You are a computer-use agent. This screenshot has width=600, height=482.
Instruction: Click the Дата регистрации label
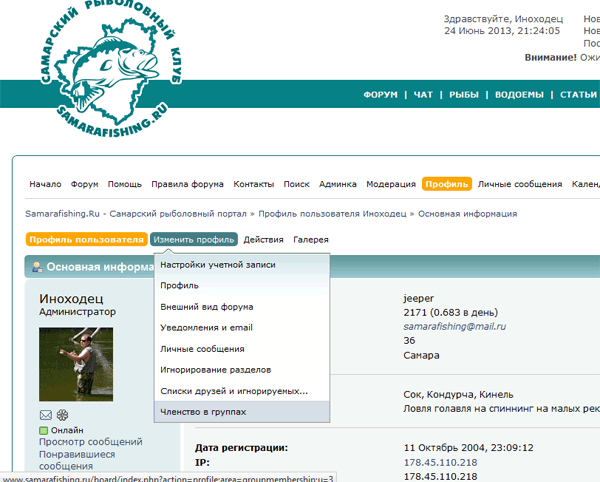(241, 448)
